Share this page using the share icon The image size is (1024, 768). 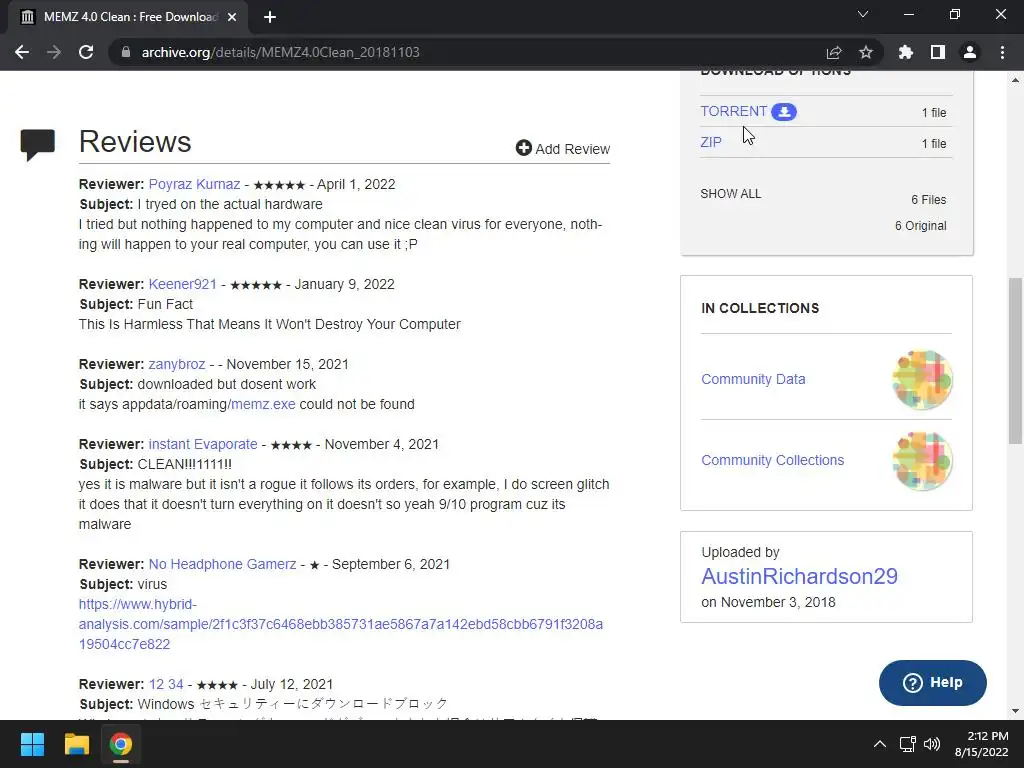[834, 52]
